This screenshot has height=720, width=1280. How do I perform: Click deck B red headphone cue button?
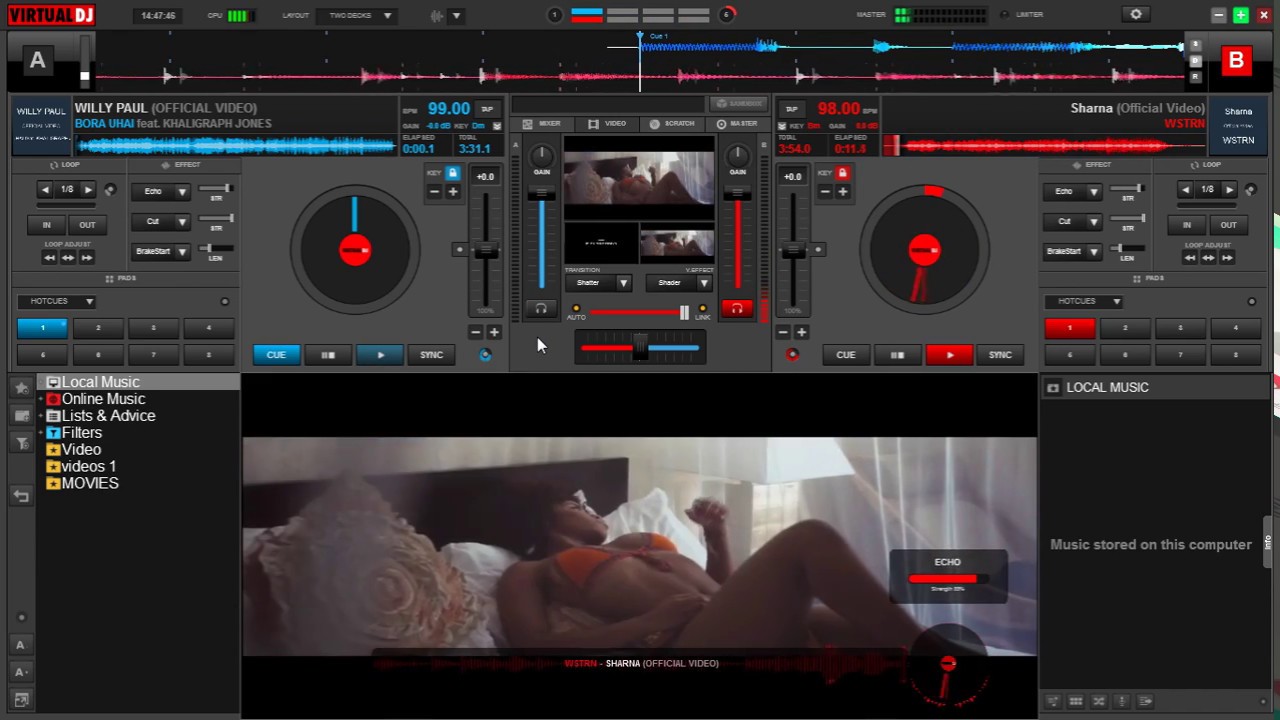(736, 309)
